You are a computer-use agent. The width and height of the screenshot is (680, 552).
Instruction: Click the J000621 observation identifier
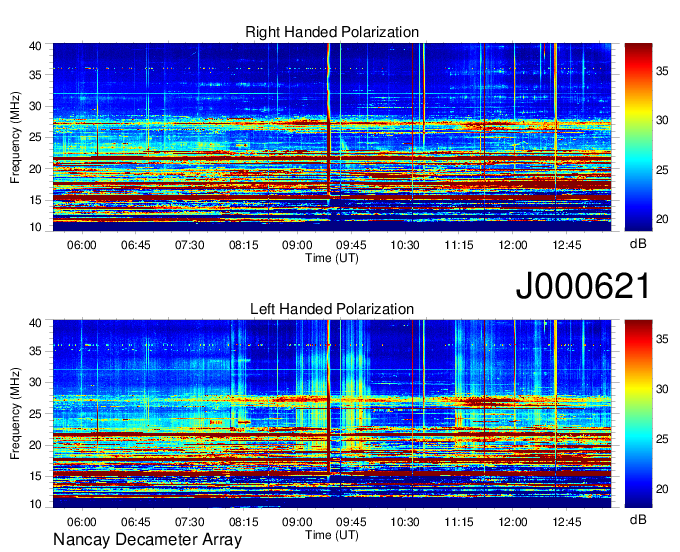[x=583, y=286]
